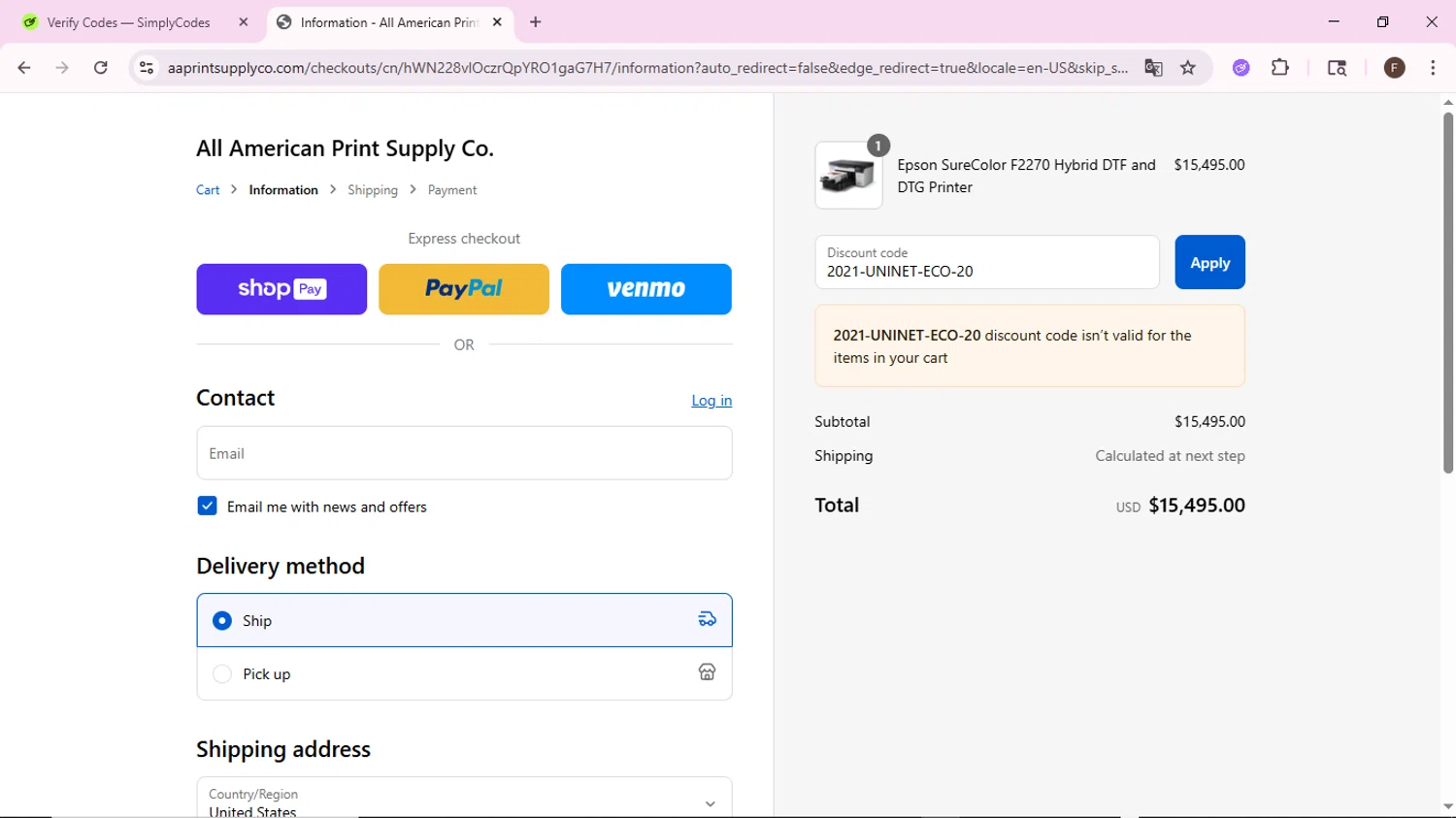The height and width of the screenshot is (818, 1456).
Task: Click the Epson SureColor F2270 product name
Action: click(1026, 176)
